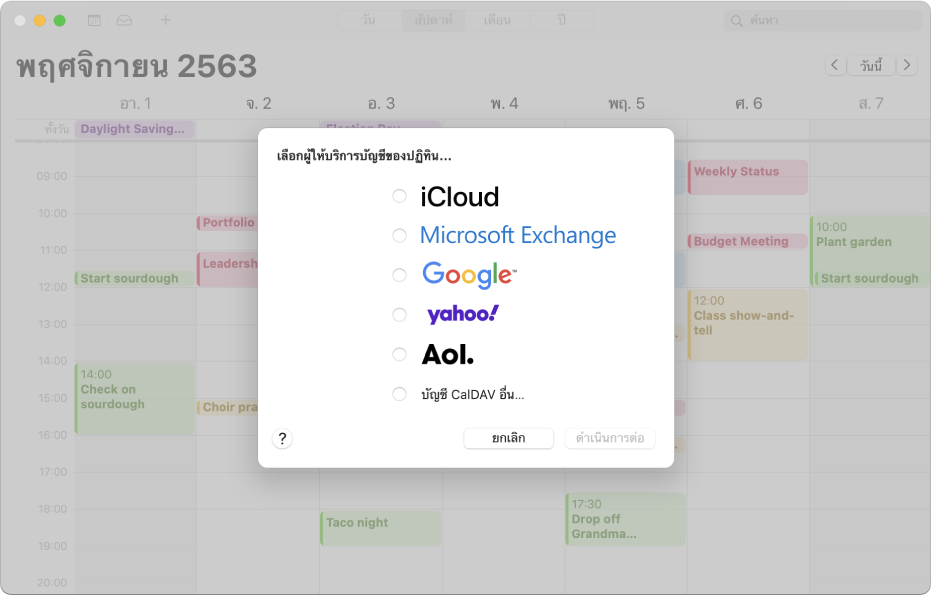Image resolution: width=931 pixels, height=596 pixels.
Task: Open the help question mark button
Action: point(282,439)
